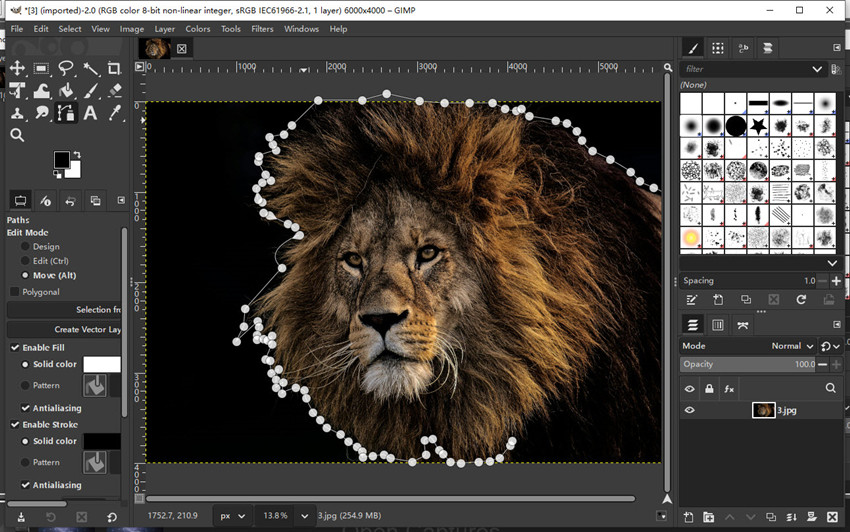Toggle Antialiasing under Enable Fill
Viewport: 850px width, 532px height.
point(25,408)
